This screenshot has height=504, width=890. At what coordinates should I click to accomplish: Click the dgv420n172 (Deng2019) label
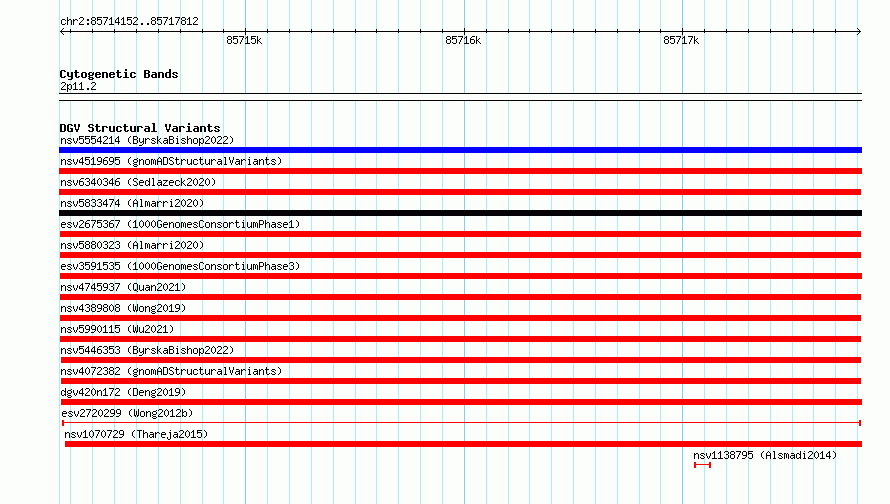(123, 392)
